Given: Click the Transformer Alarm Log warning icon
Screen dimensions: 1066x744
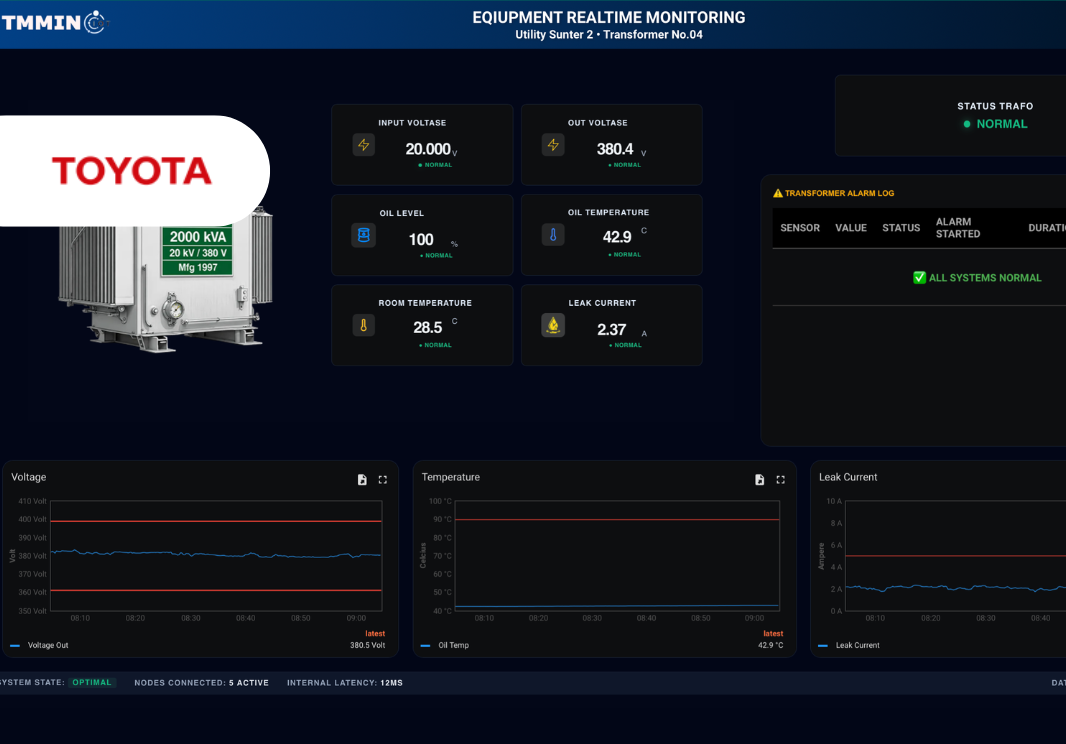Looking at the screenshot, I should pos(778,193).
